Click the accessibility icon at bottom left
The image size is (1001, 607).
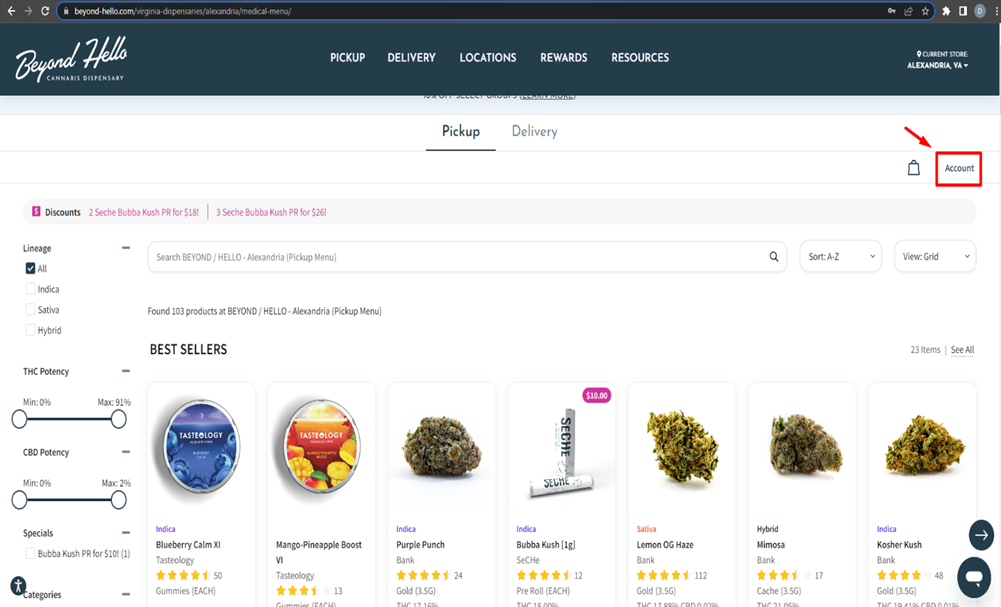[x=18, y=586]
